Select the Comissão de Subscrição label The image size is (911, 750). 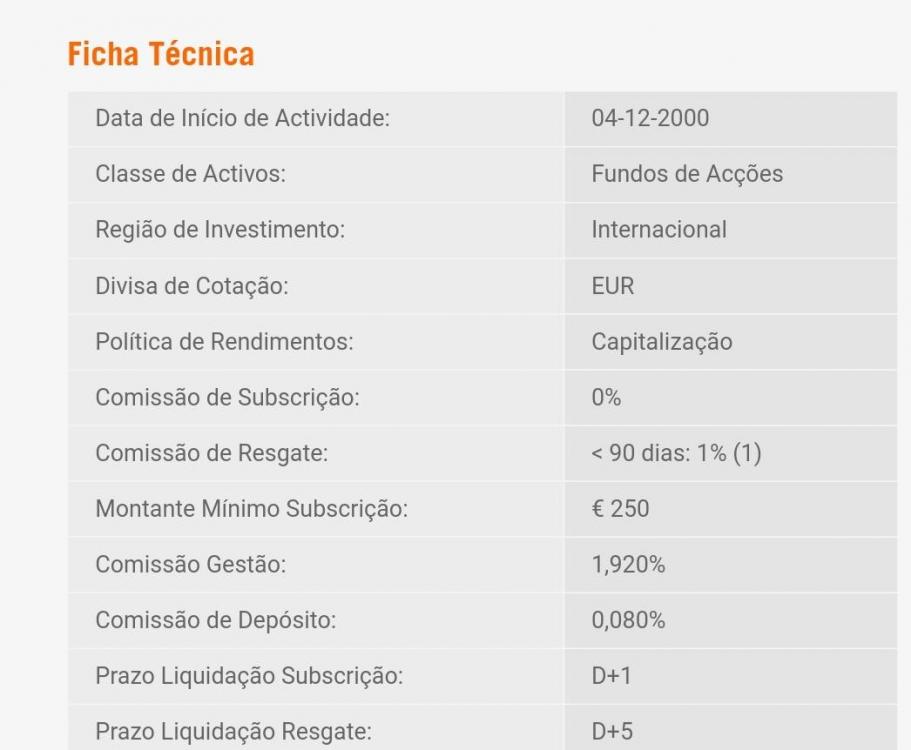point(227,398)
